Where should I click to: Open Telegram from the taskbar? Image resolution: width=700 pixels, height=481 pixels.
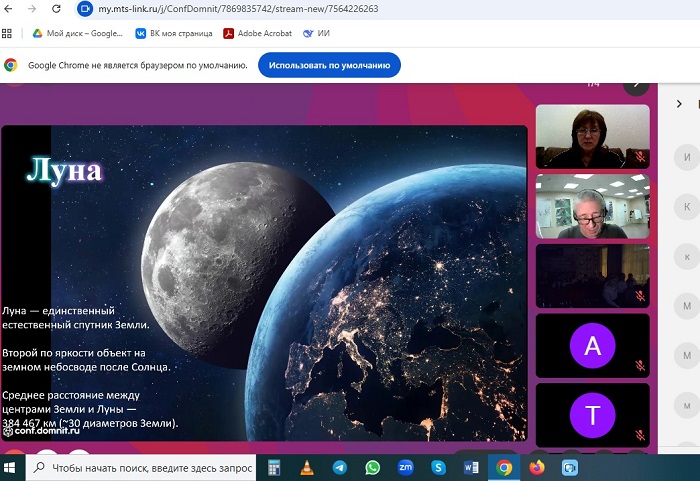click(340, 467)
